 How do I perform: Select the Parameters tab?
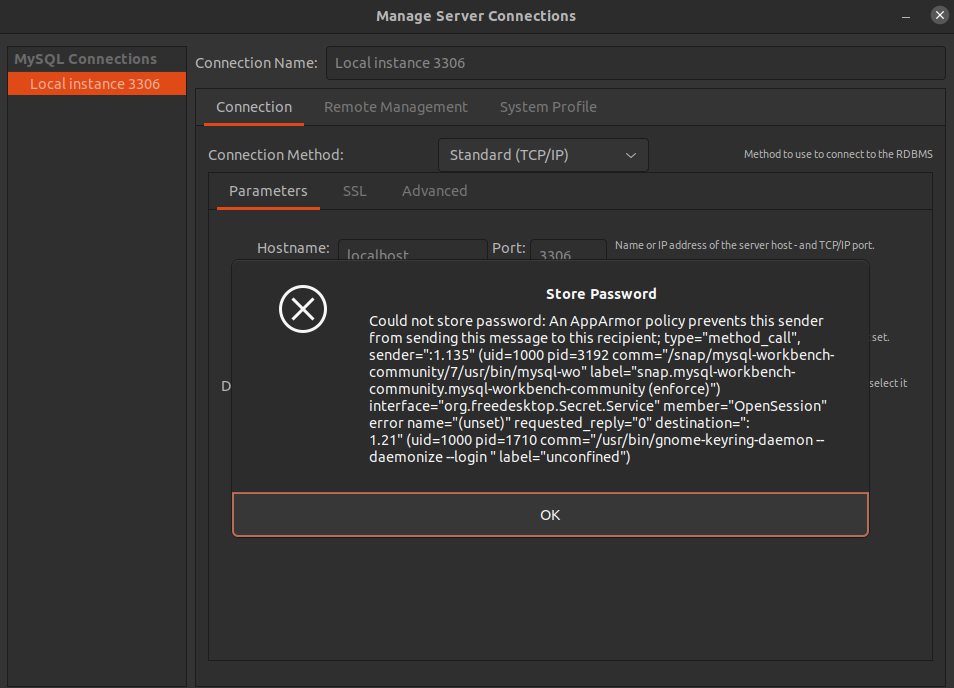[267, 191]
